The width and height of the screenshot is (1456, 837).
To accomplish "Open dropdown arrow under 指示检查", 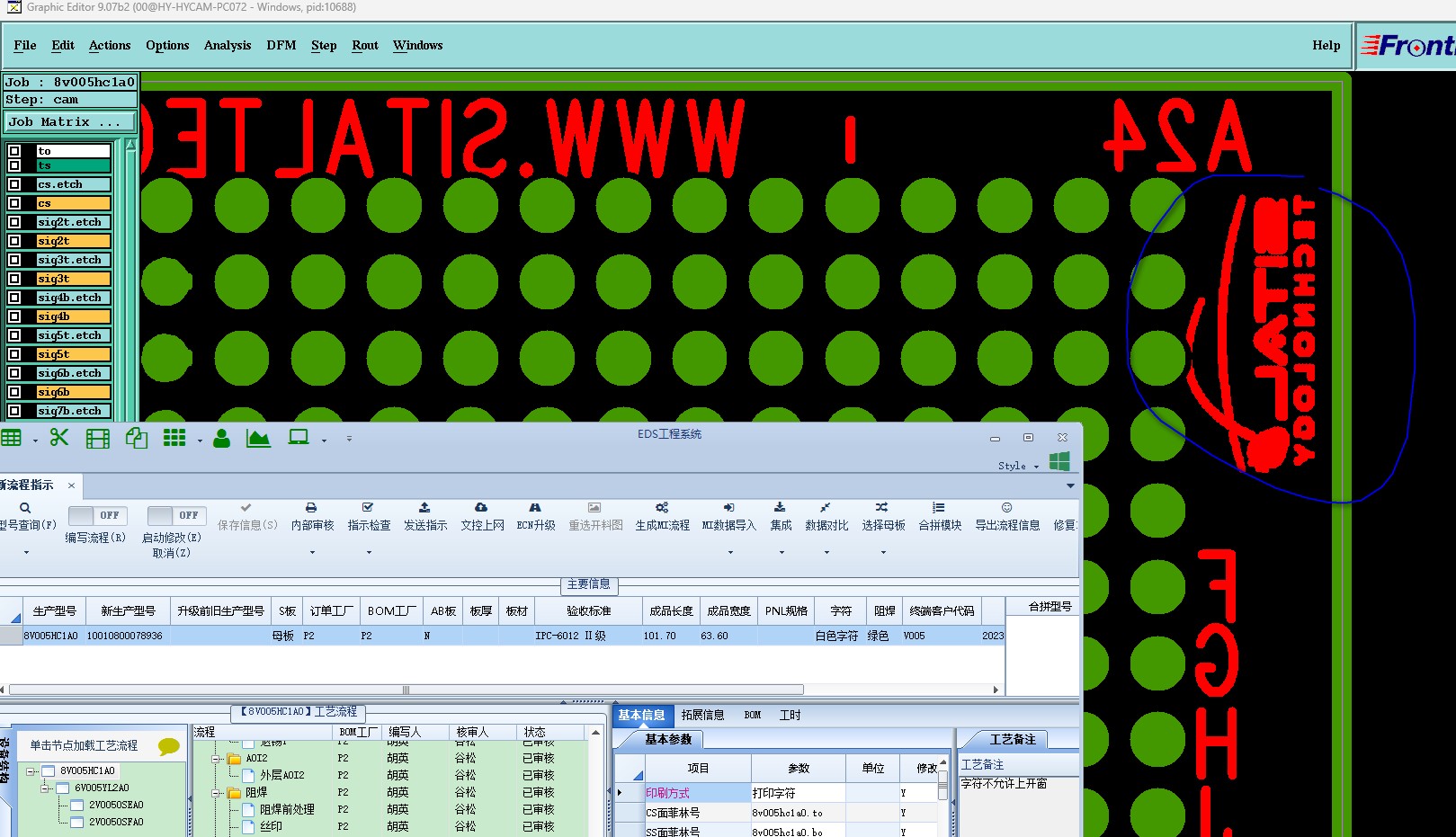I will pyautogui.click(x=369, y=552).
